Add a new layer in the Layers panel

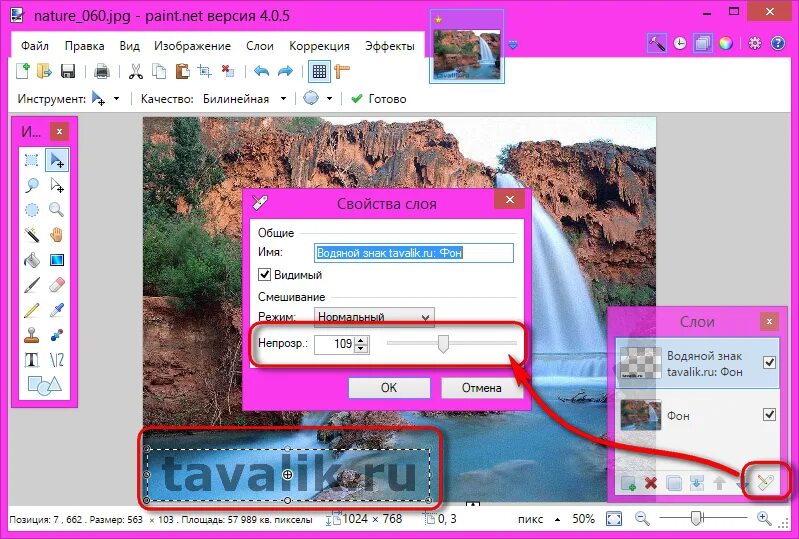628,482
